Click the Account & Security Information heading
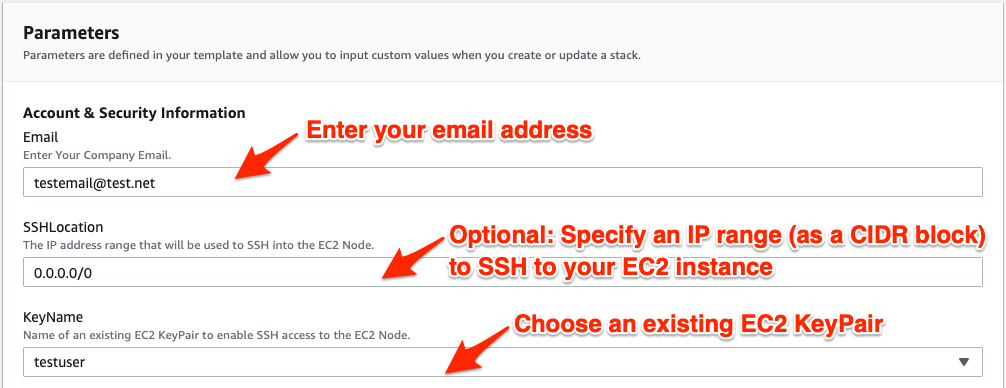 134,114
